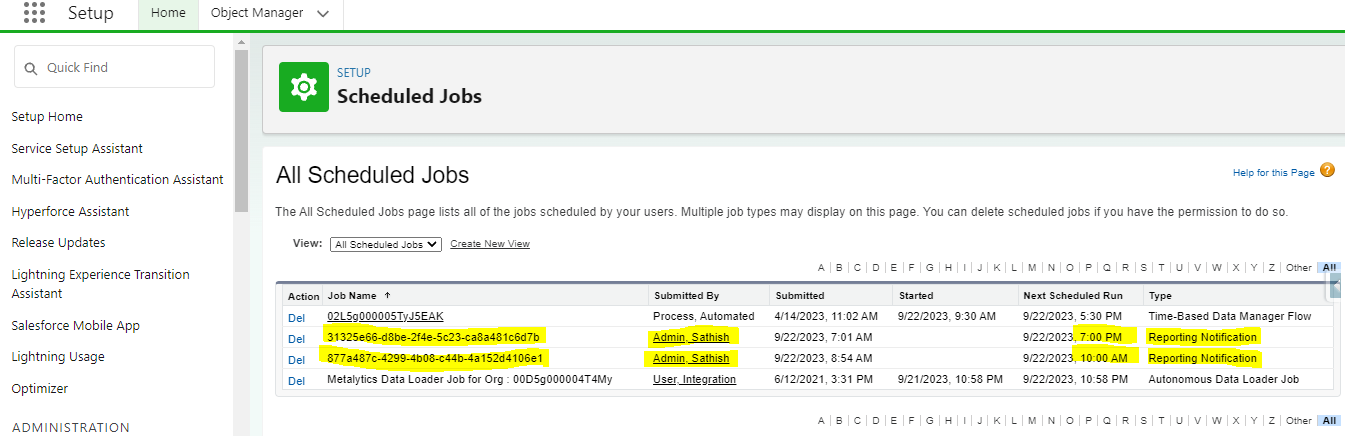Screen dimensions: 1345x436
Task: Click the Scheduled Jobs gear icon
Action: (303, 87)
